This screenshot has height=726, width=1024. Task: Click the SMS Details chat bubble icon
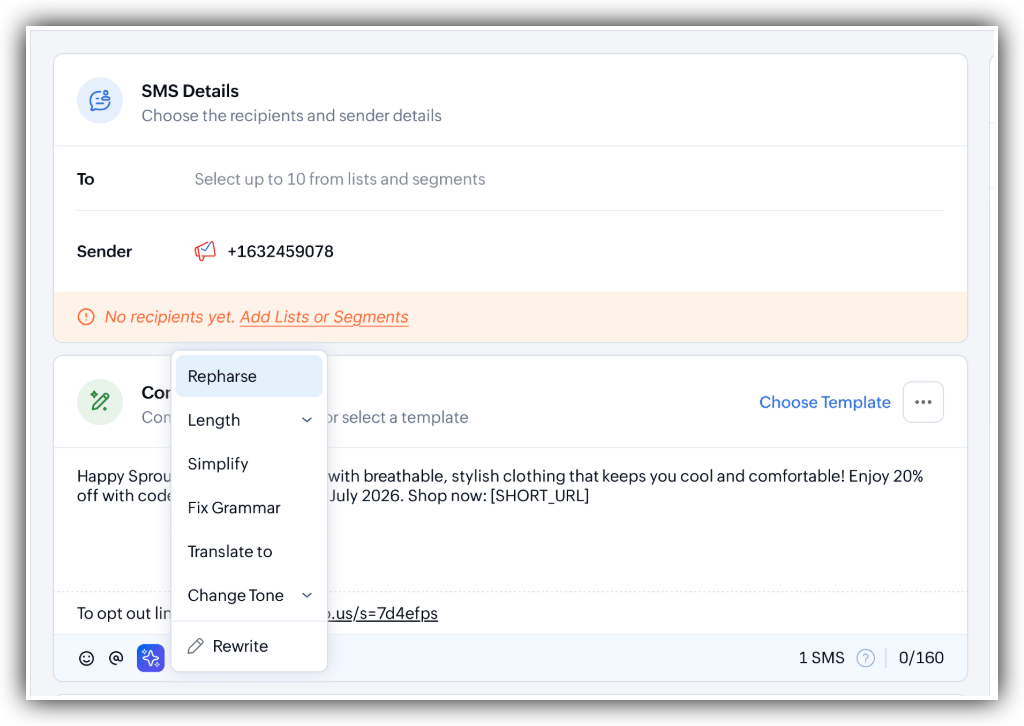tap(100, 101)
